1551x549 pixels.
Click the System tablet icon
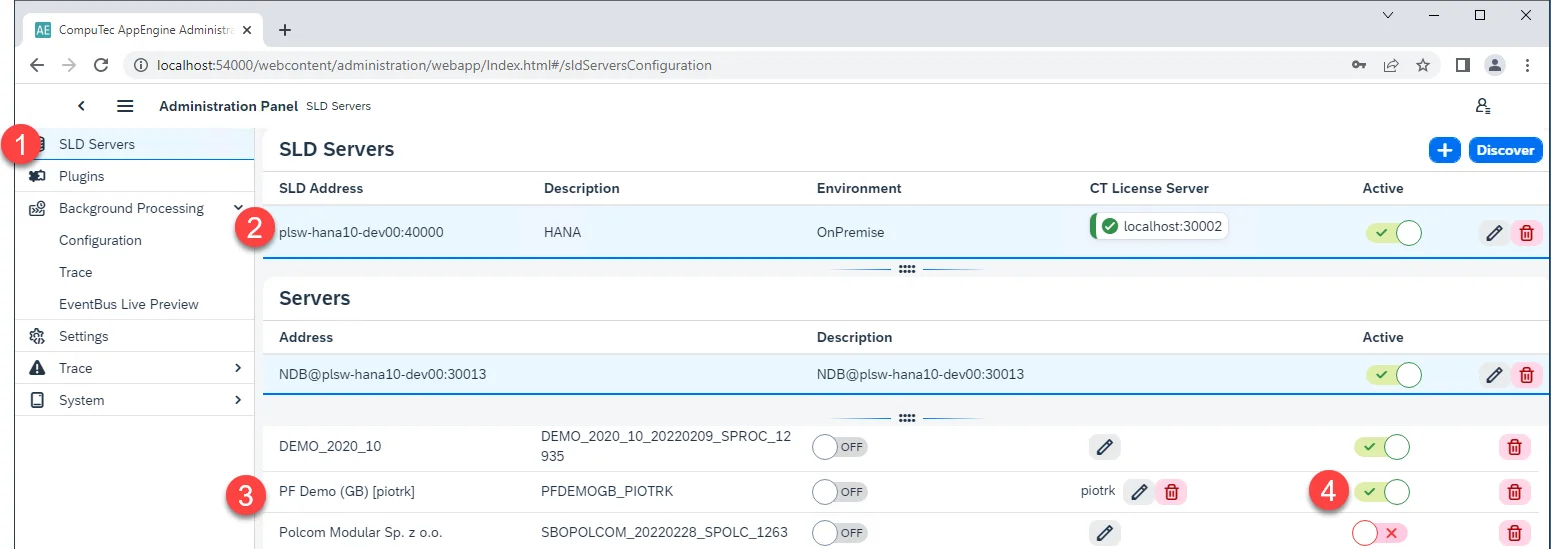pyautogui.click(x=37, y=400)
